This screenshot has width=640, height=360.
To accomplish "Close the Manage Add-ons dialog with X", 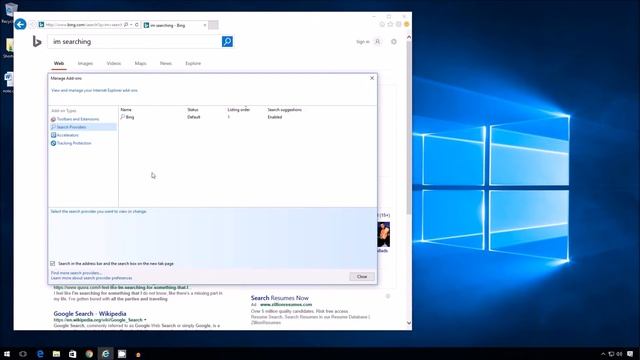I will point(372,78).
